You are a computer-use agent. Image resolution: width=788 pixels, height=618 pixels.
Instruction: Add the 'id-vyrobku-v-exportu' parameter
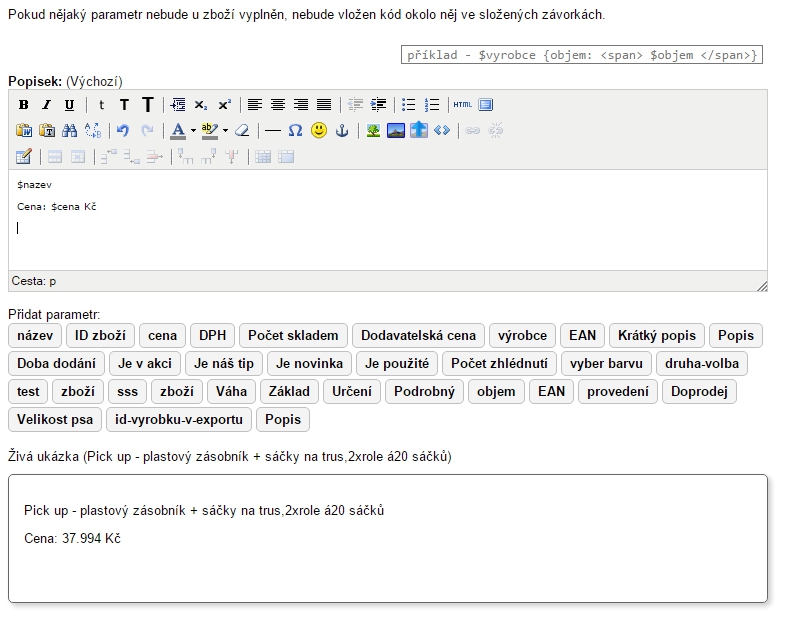point(179,419)
